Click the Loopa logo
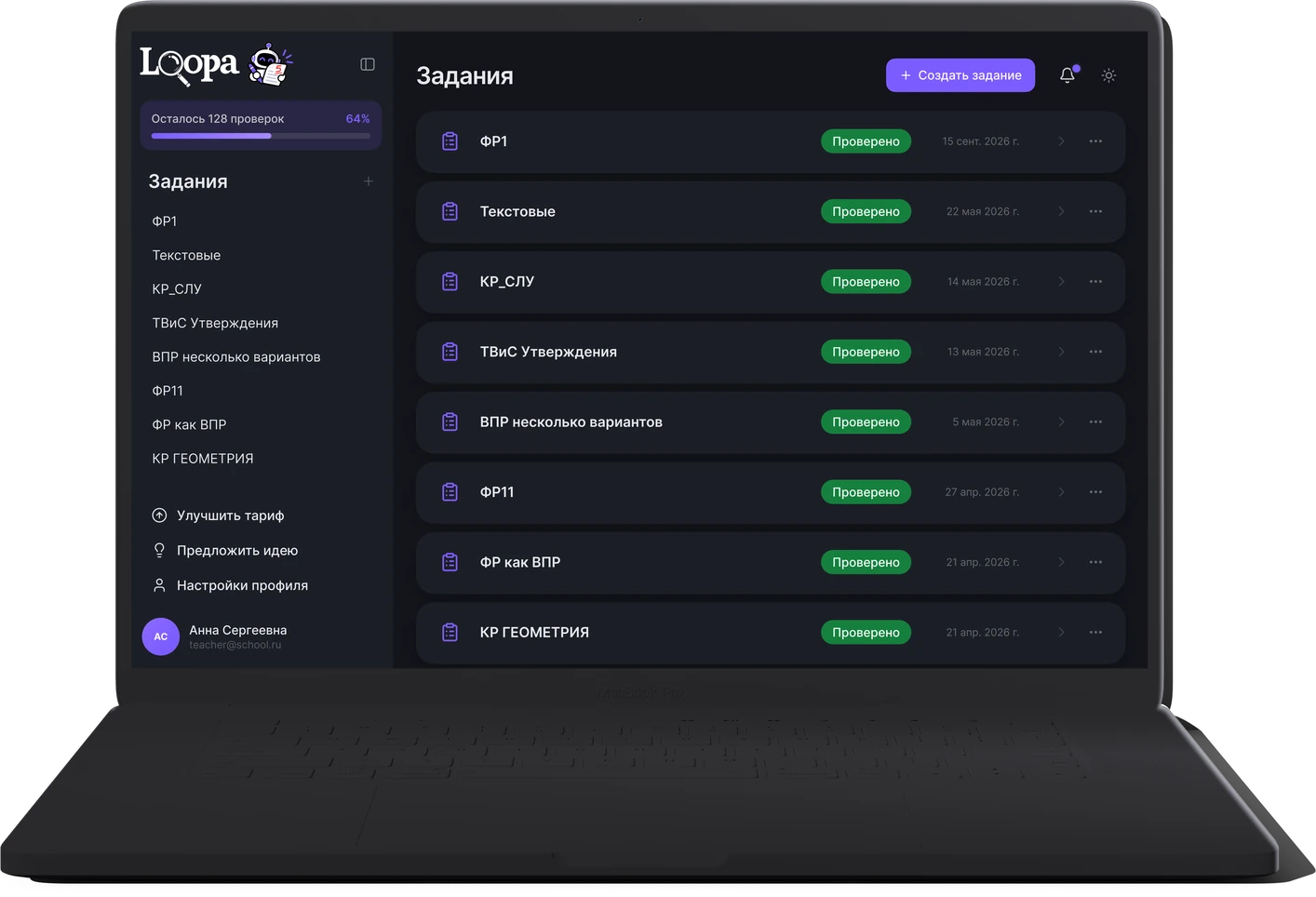The height and width of the screenshot is (897, 1316). click(216, 64)
